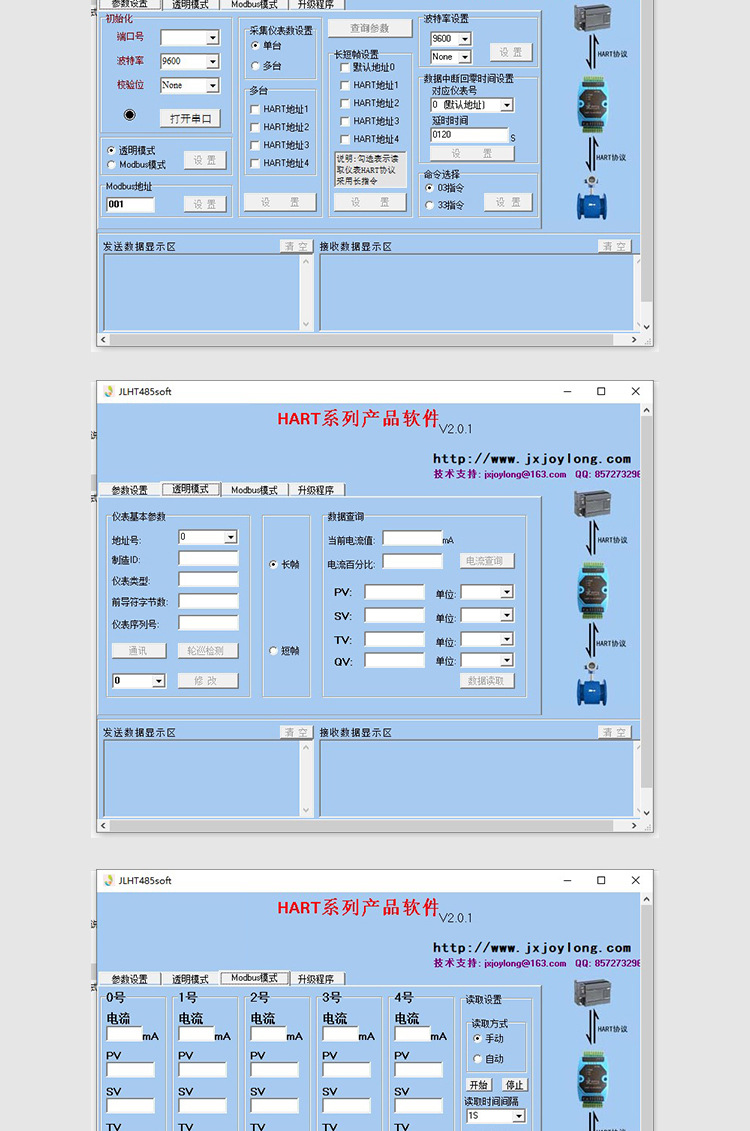Viewport: 750px width, 1131px height.
Task: Open the PV 单位 dropdown
Action: point(507,592)
